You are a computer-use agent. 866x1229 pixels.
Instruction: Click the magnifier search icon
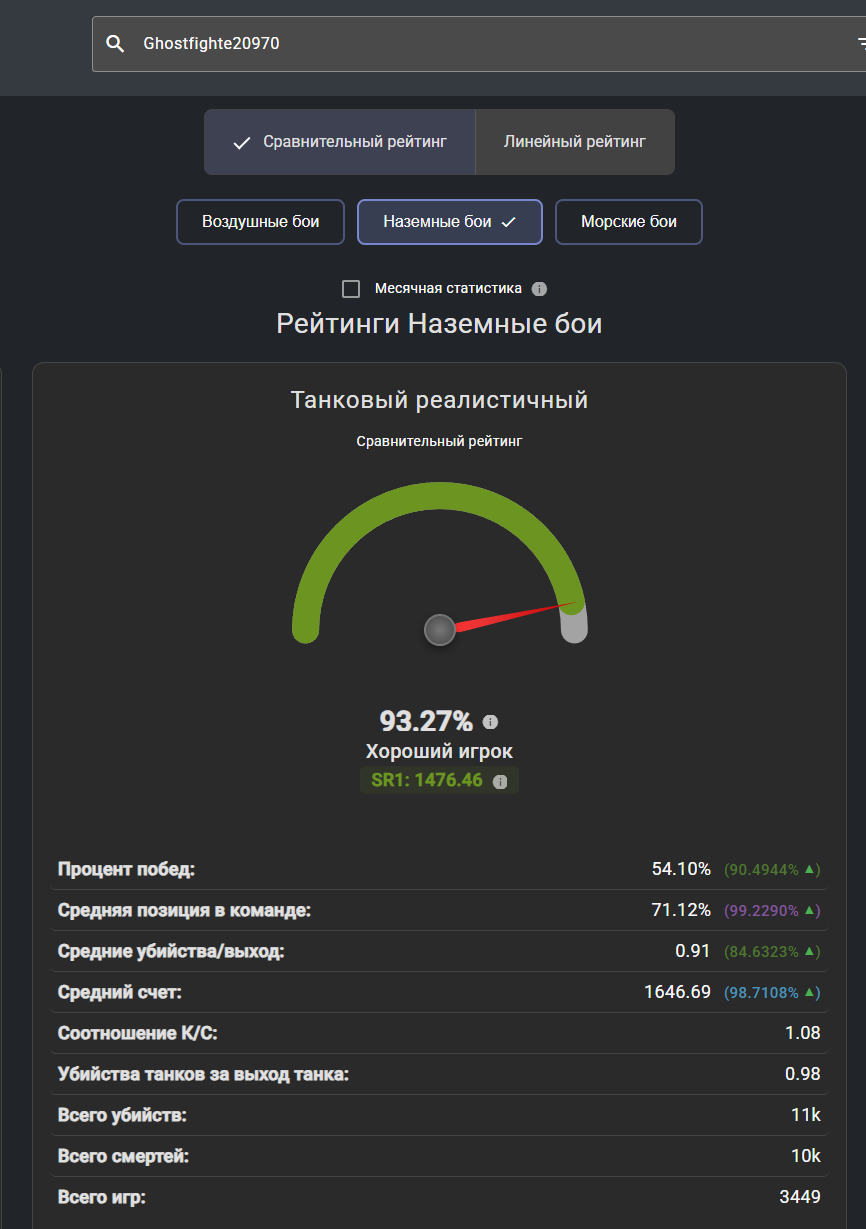(x=116, y=44)
